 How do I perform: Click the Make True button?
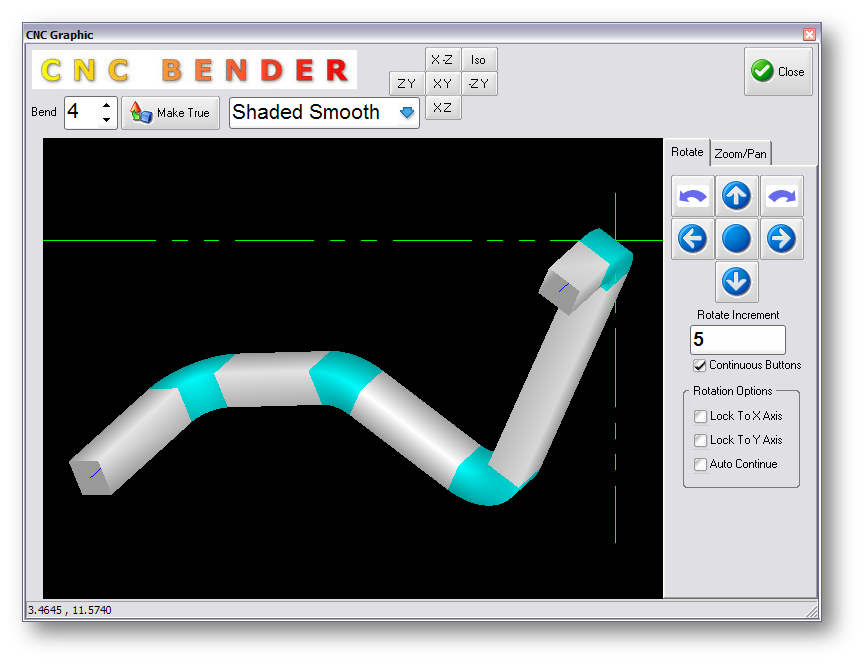tap(170, 113)
